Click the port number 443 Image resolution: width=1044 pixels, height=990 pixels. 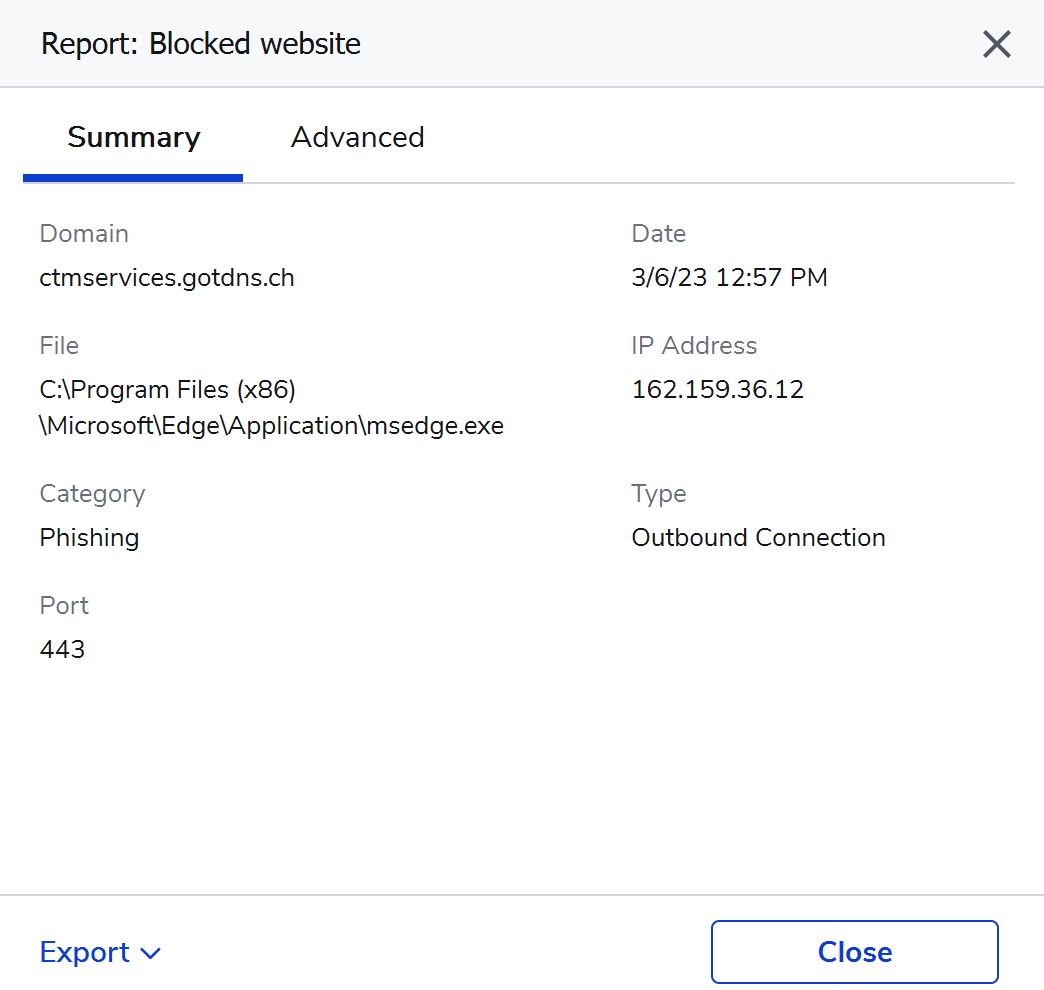(62, 649)
